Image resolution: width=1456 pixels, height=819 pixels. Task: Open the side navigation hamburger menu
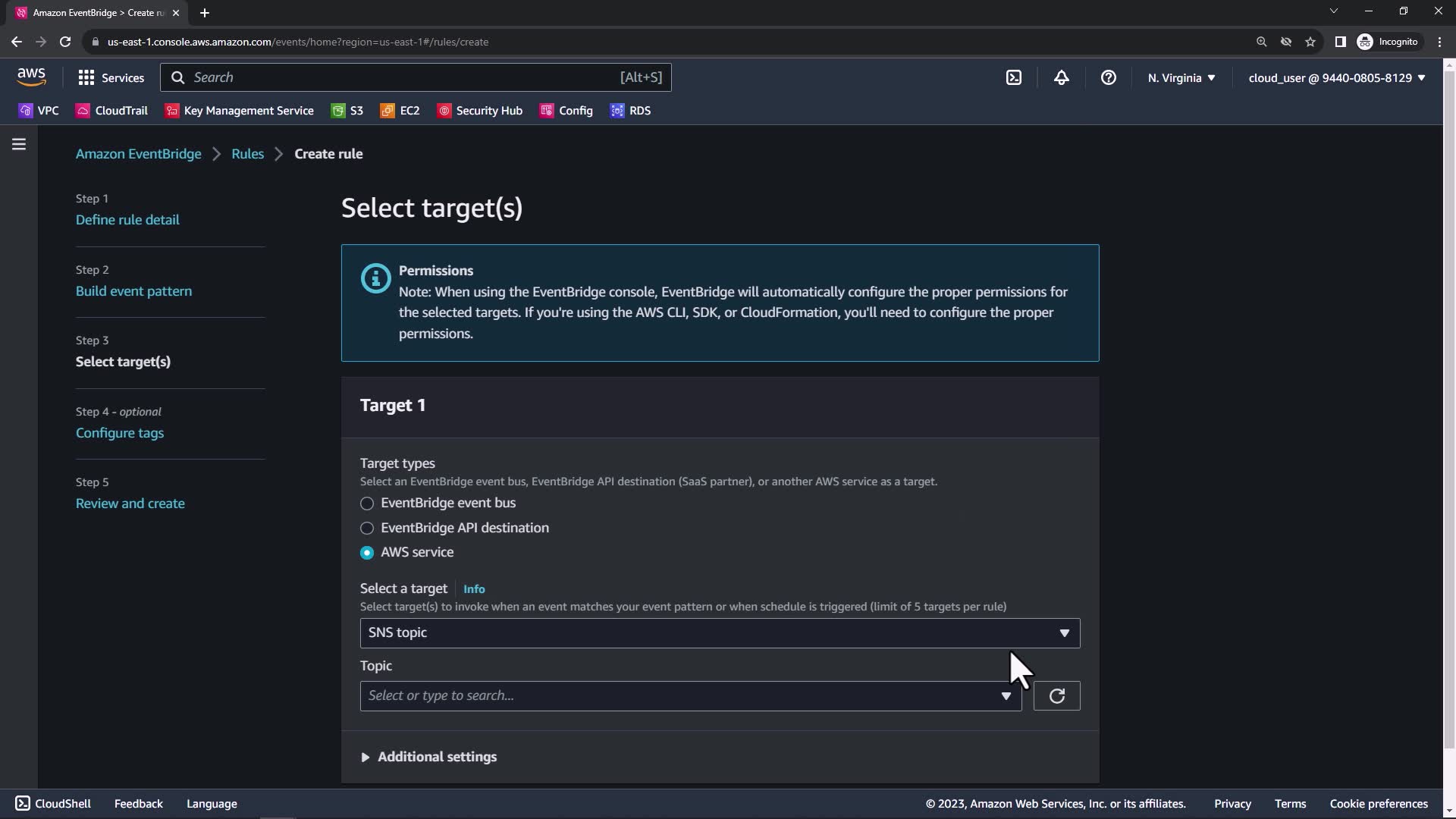19,144
